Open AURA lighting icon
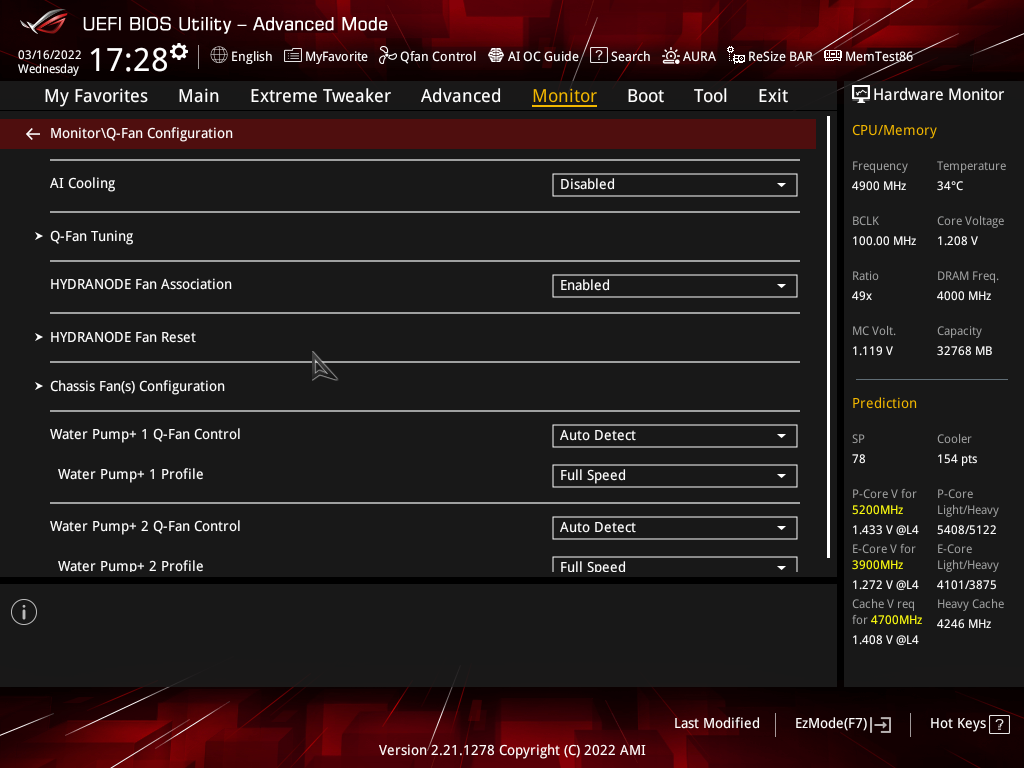Screen dimensions: 1024x768 pos(671,56)
